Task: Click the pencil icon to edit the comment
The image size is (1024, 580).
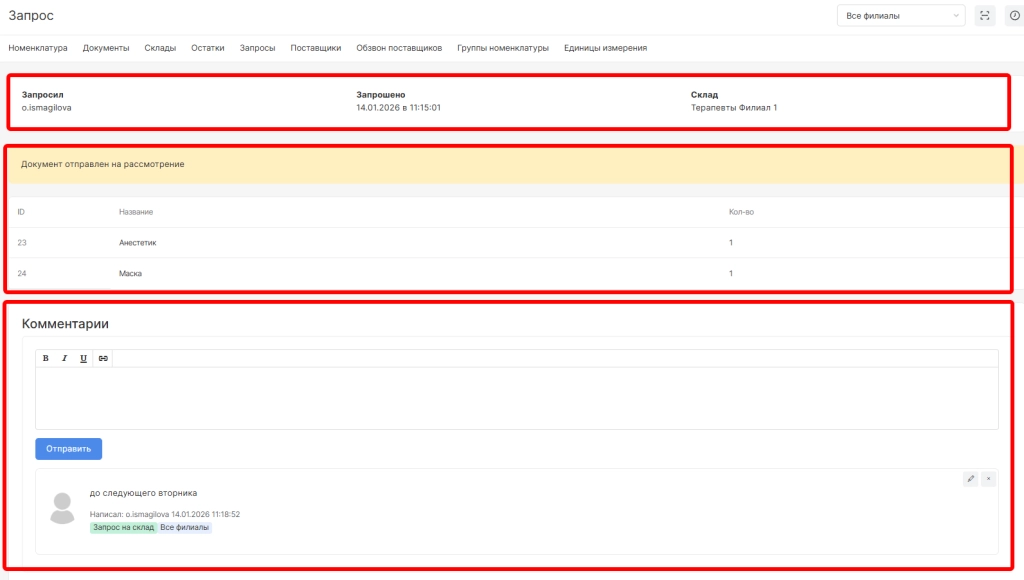Action: pyautogui.click(x=970, y=479)
